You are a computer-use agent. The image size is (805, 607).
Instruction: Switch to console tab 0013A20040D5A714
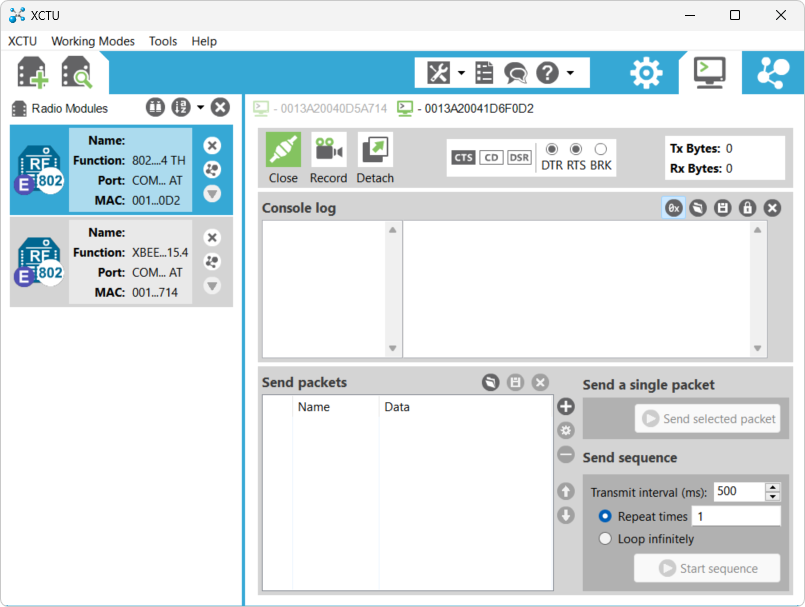(x=320, y=108)
